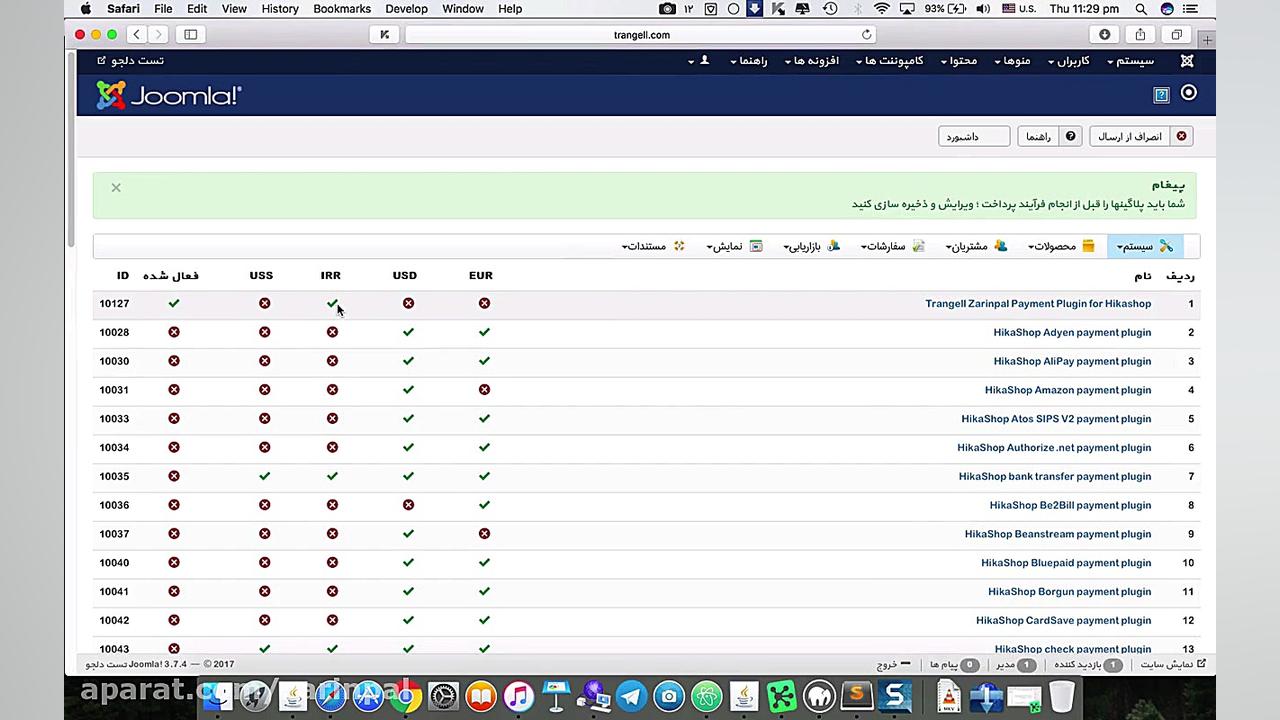The width and height of the screenshot is (1280, 720).
Task: Open MAMP elephant app in the Dock
Action: (x=819, y=696)
